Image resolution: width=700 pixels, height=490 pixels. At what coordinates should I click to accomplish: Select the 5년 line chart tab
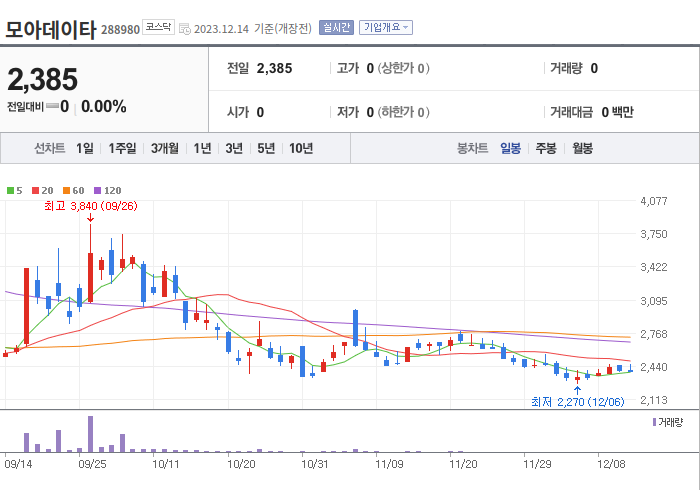tap(266, 148)
